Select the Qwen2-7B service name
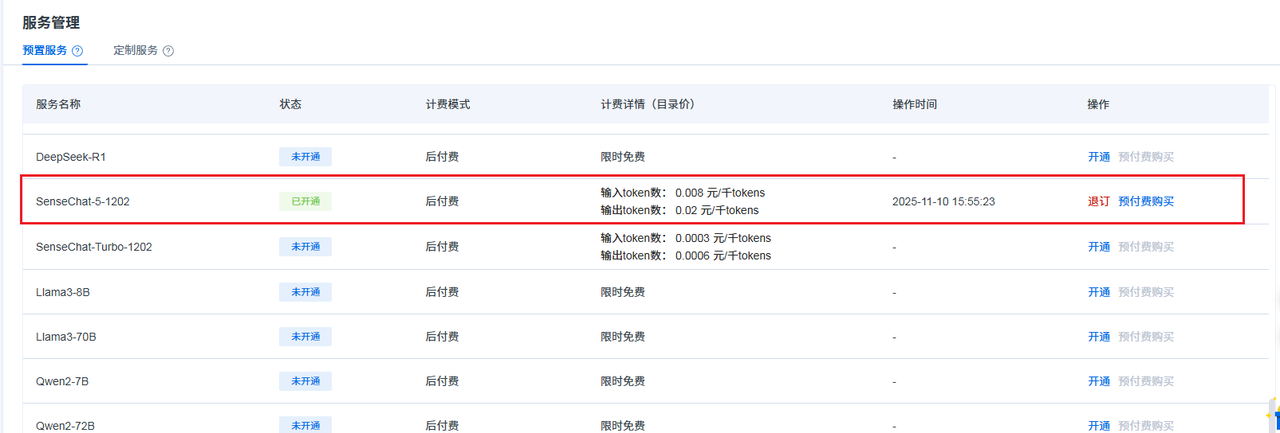This screenshot has width=1280, height=433. tap(62, 381)
